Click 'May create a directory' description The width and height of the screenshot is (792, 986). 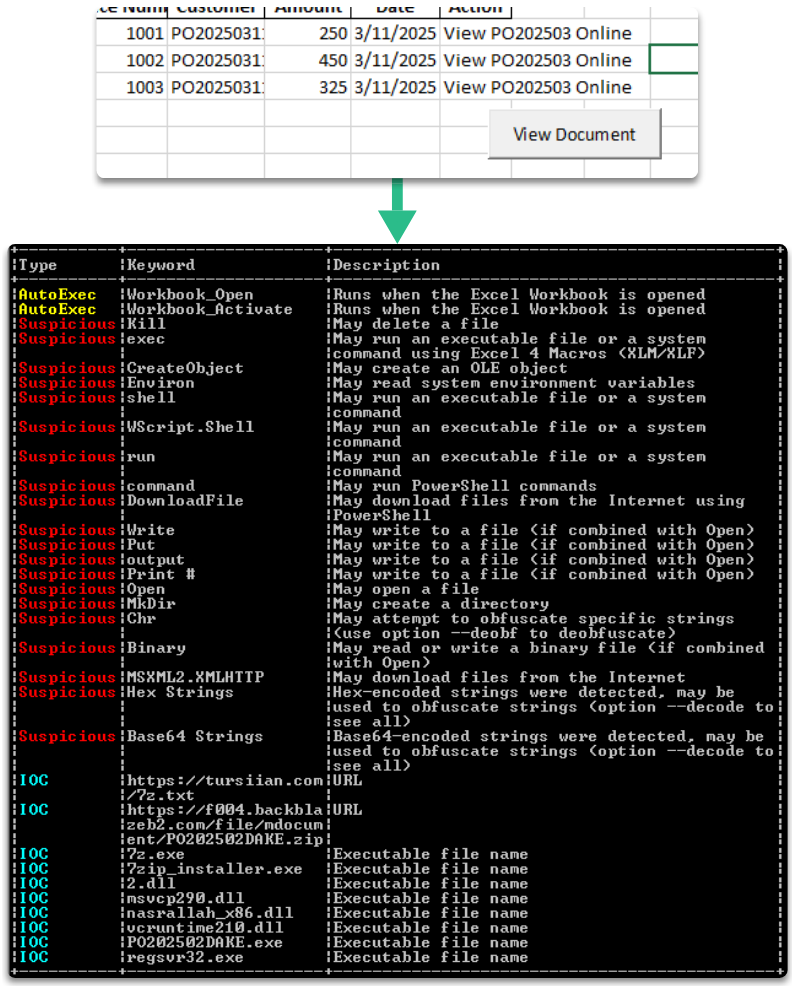click(440, 604)
